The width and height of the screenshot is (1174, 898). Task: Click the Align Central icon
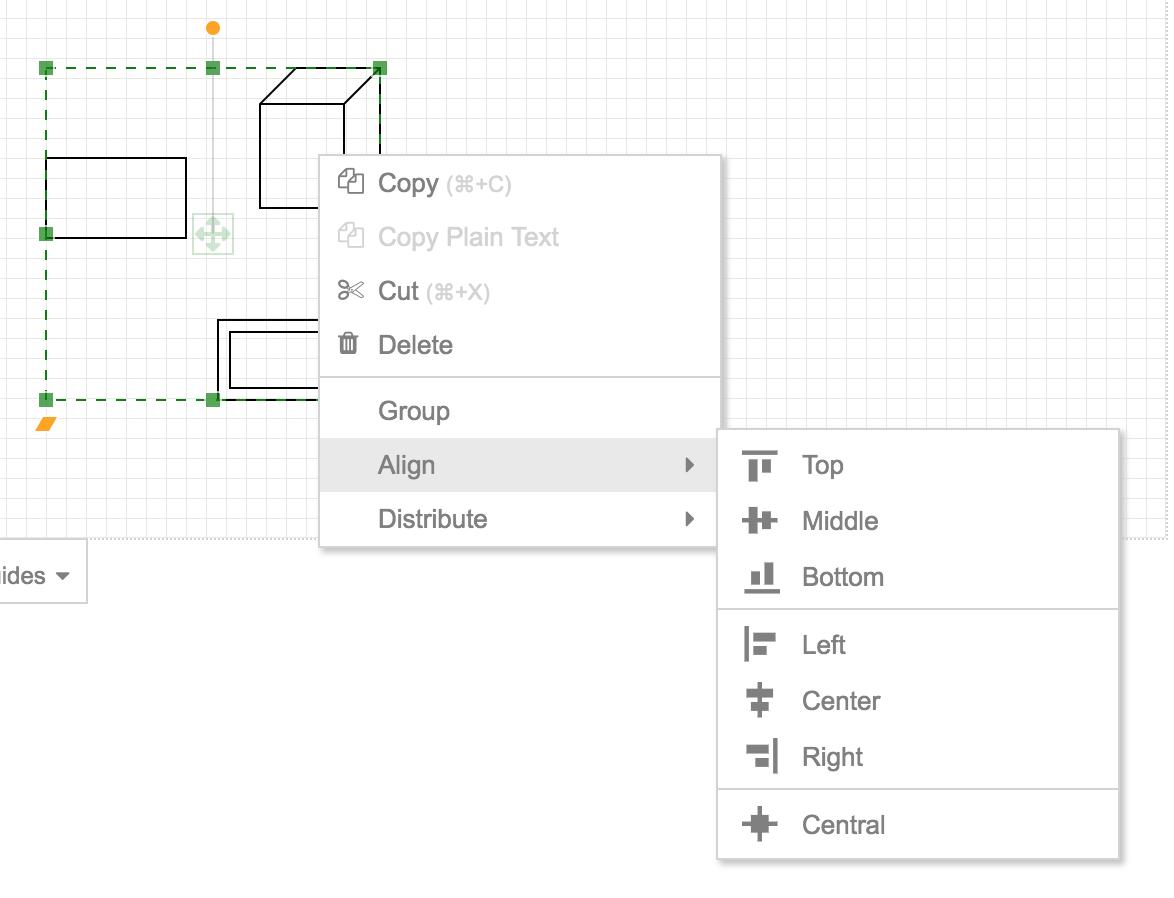click(x=760, y=824)
